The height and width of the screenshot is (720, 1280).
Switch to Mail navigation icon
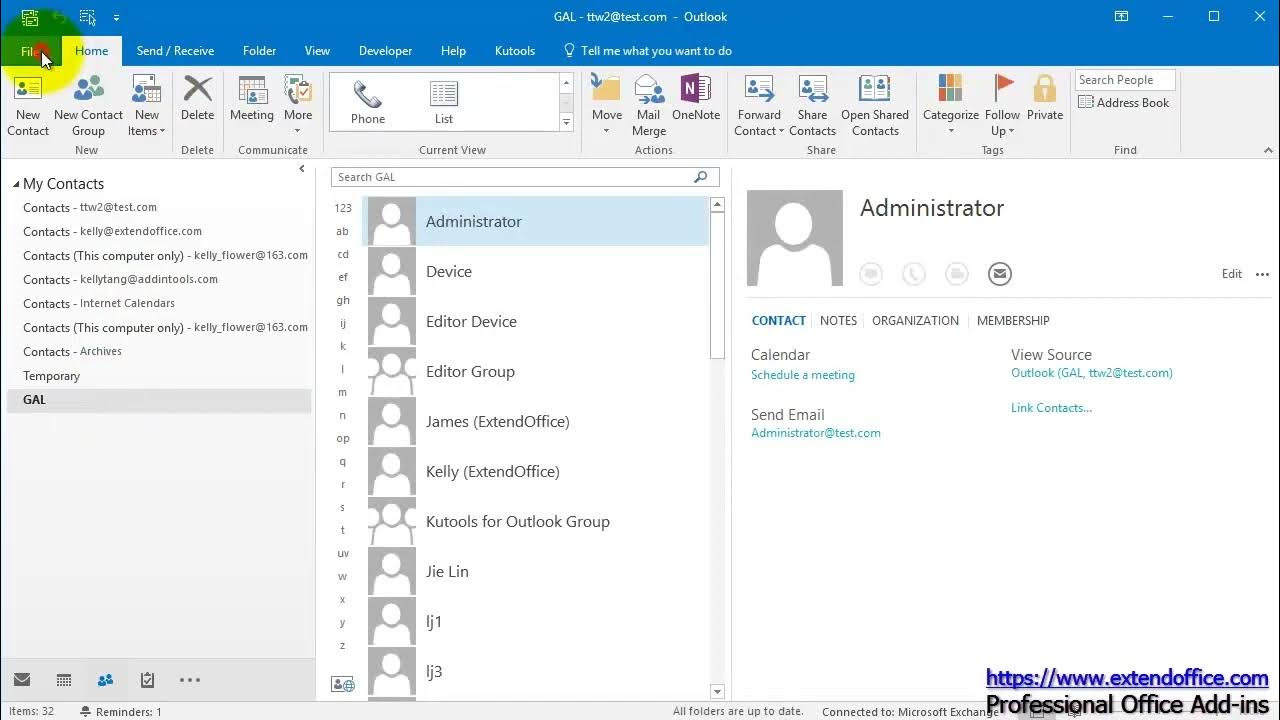pyautogui.click(x=22, y=680)
